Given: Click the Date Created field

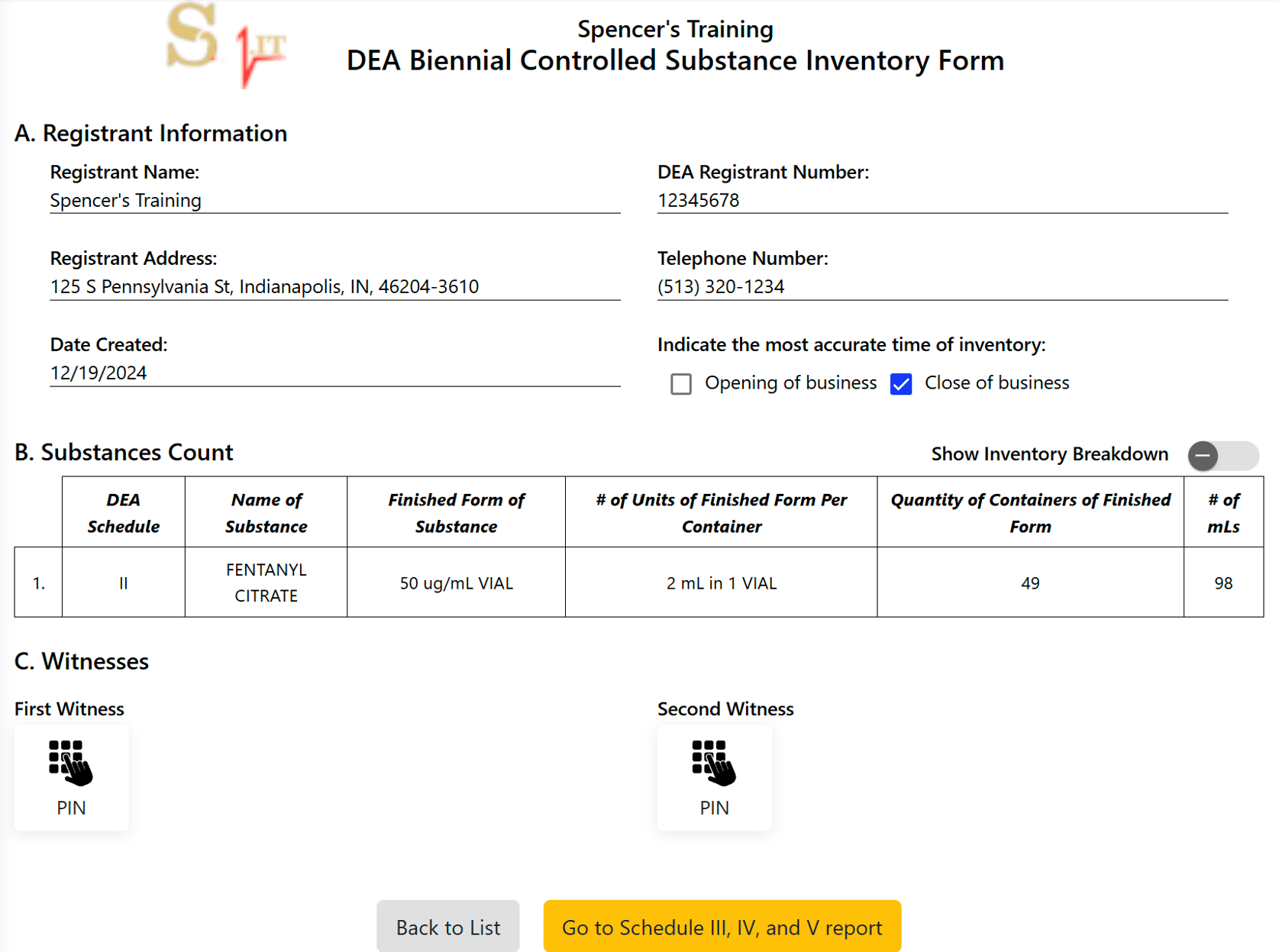Looking at the screenshot, I should (x=334, y=373).
